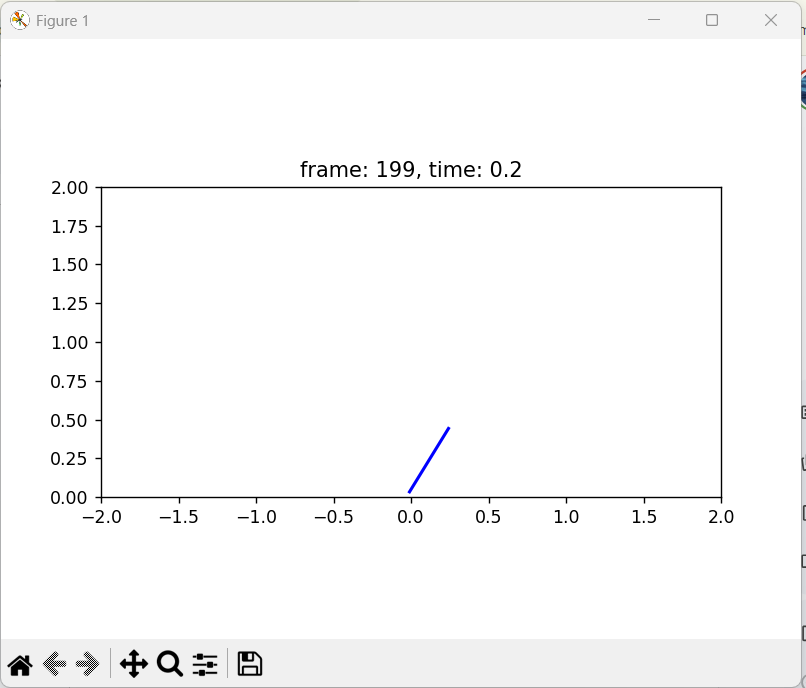
Task: Click the Figure 1 window title text
Action: click(x=62, y=21)
